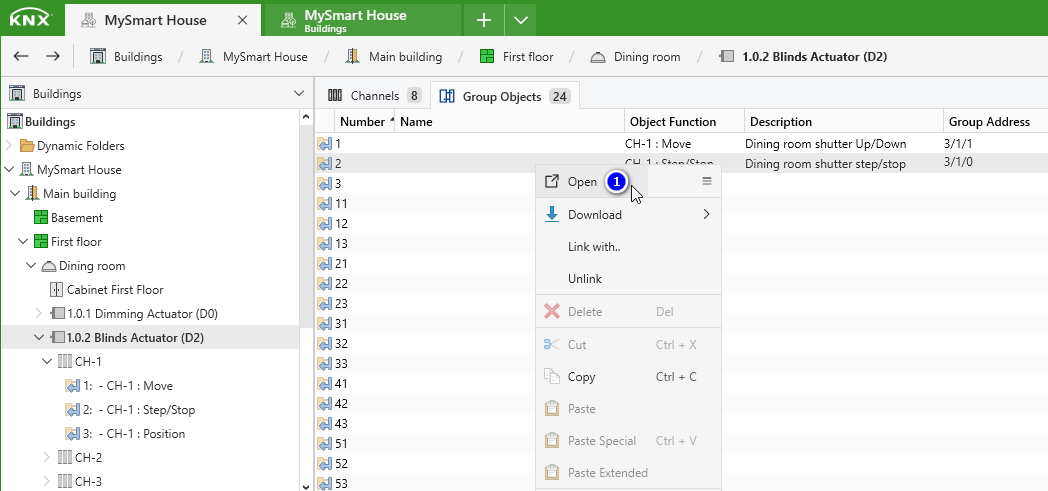This screenshot has width=1048, height=491.
Task: Select Basement in the tree
Action: pos(69,218)
